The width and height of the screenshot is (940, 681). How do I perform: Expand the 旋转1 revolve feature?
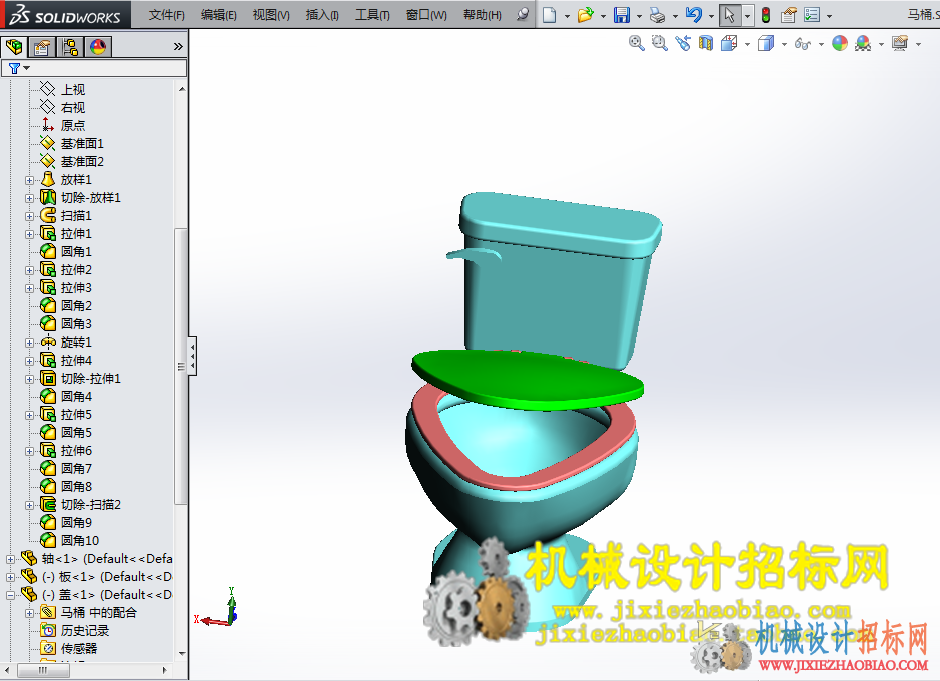[29, 343]
